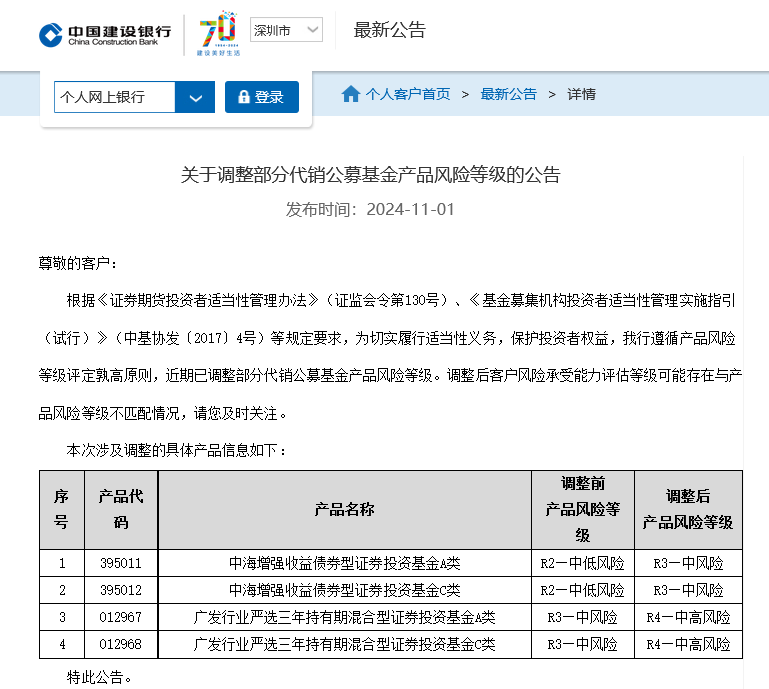The image size is (769, 689).
Task: Click the China Construction Bank logo
Action: point(105,35)
